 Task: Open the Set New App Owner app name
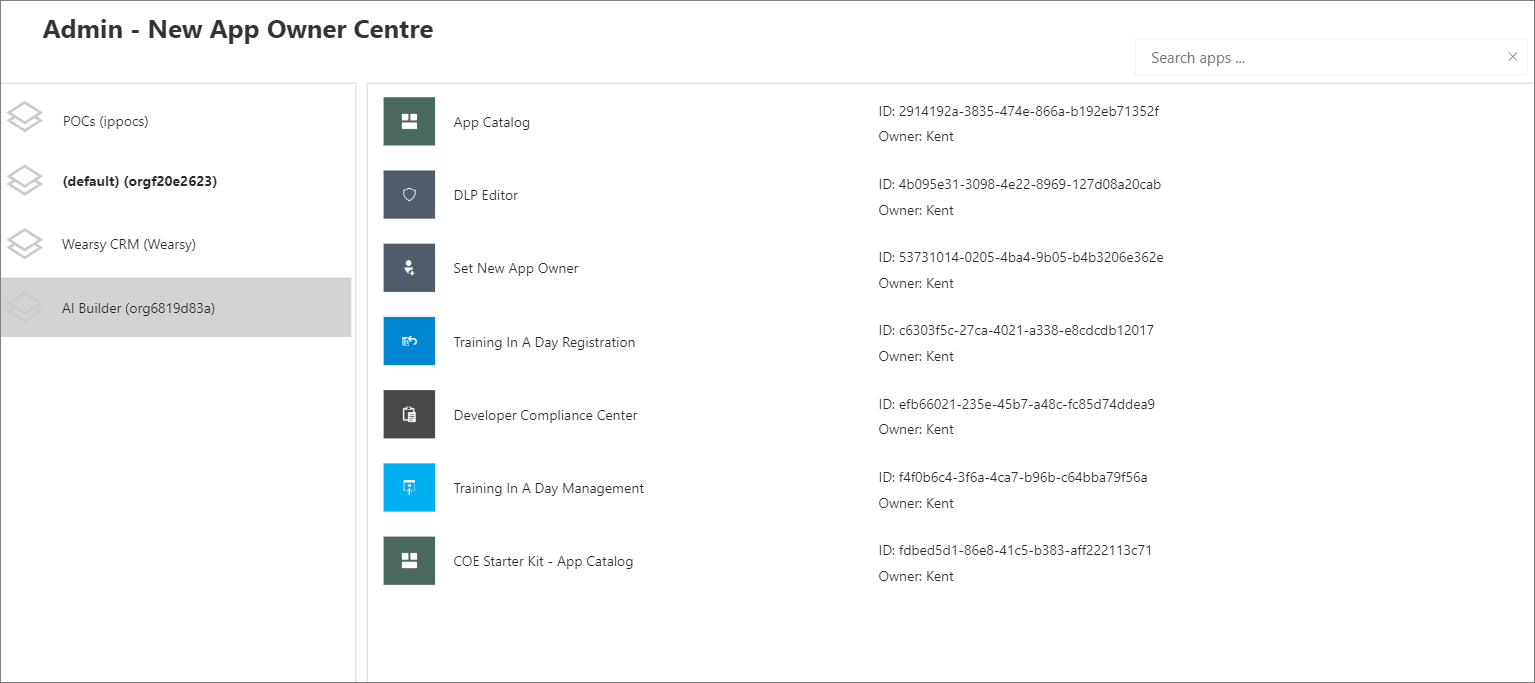click(x=516, y=268)
